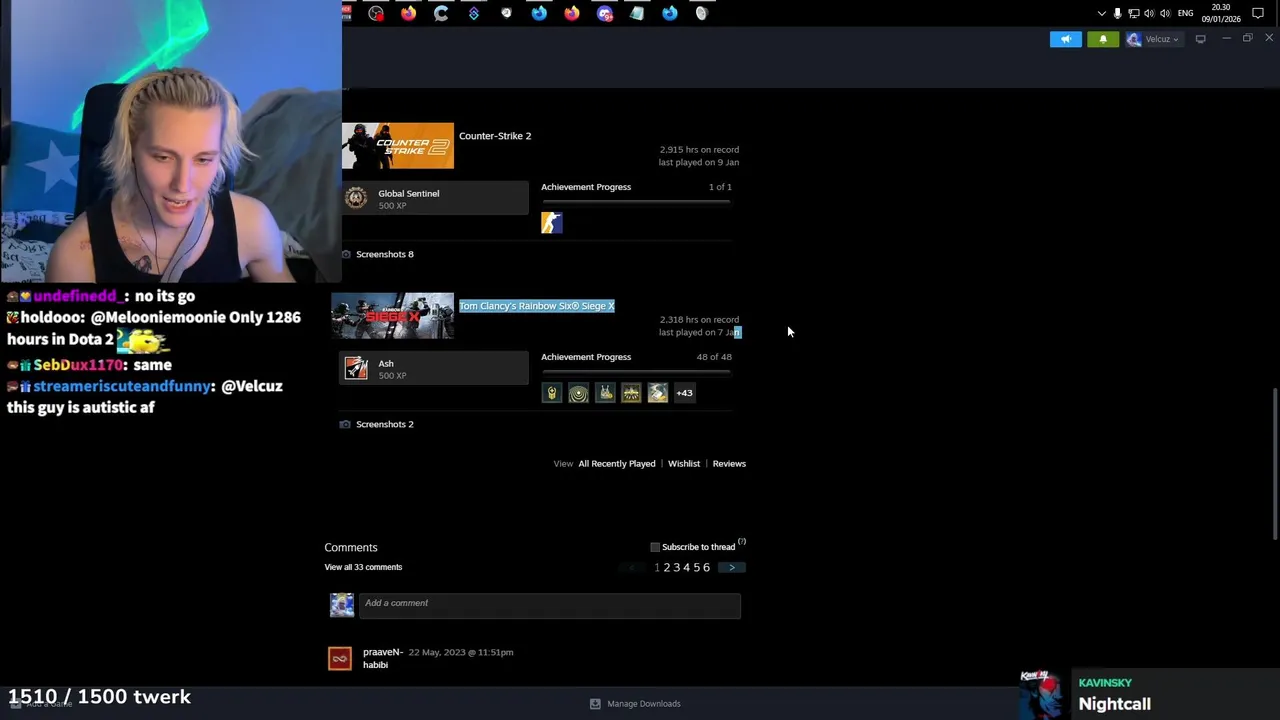1280x720 pixels.
Task: Go to comments page 6
Action: (707, 568)
